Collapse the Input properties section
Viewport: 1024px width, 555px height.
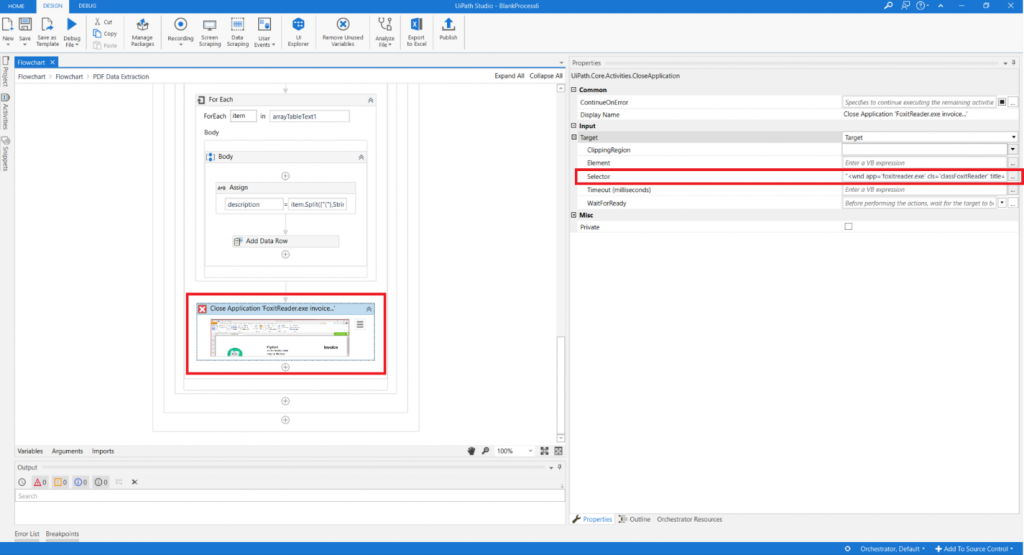(x=574, y=125)
